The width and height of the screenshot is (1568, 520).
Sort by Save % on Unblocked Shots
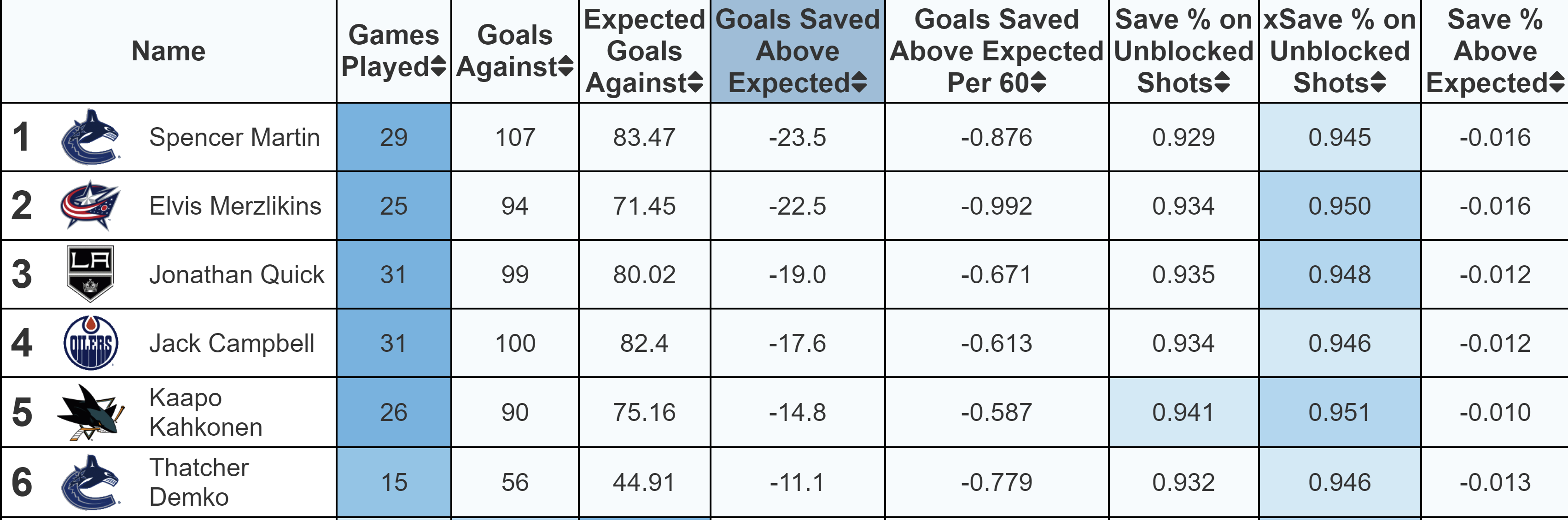tap(1222, 82)
